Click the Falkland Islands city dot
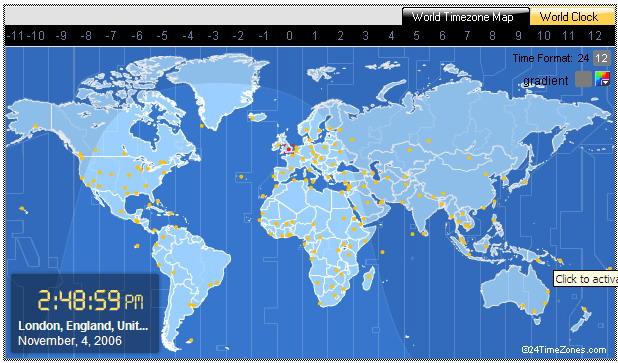Image resolution: width=618 pixels, height=363 pixels. click(x=190, y=340)
